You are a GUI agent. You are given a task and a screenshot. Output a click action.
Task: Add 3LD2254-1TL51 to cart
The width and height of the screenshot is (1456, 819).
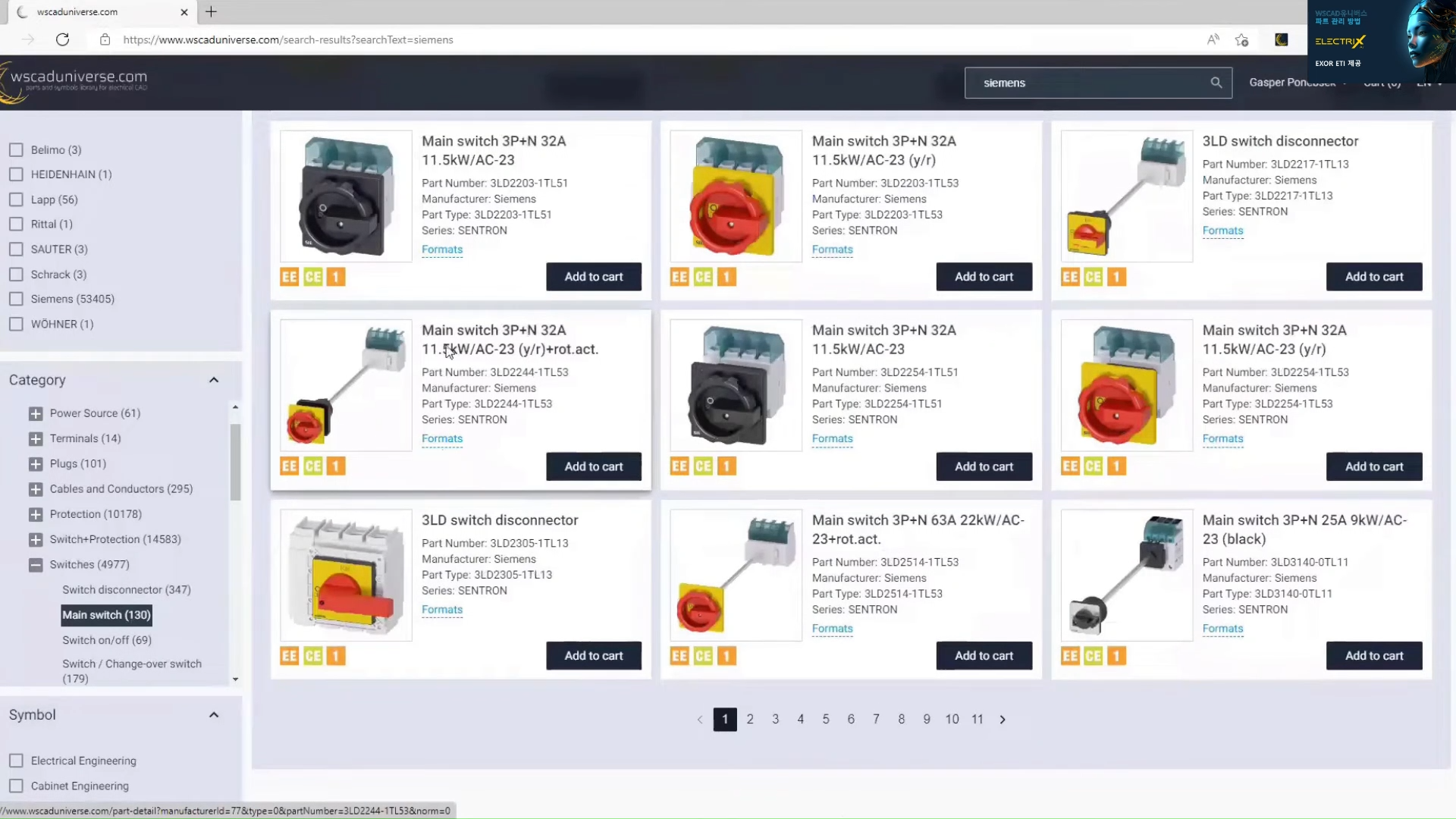click(x=984, y=466)
